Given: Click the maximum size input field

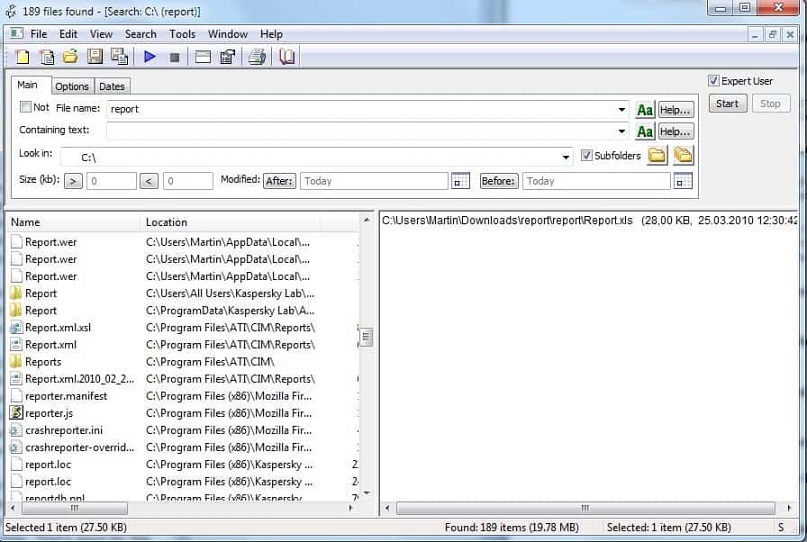Looking at the screenshot, I should pyautogui.click(x=188, y=181).
